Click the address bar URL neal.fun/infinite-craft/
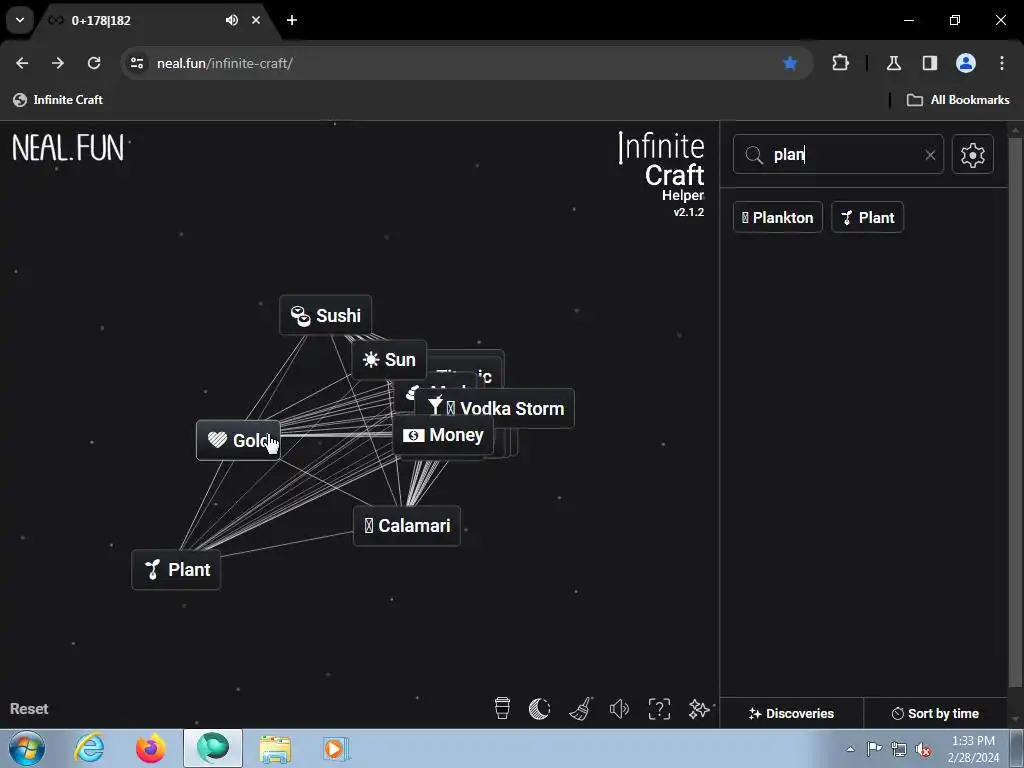Viewport: 1024px width, 768px height. pyautogui.click(x=225, y=63)
